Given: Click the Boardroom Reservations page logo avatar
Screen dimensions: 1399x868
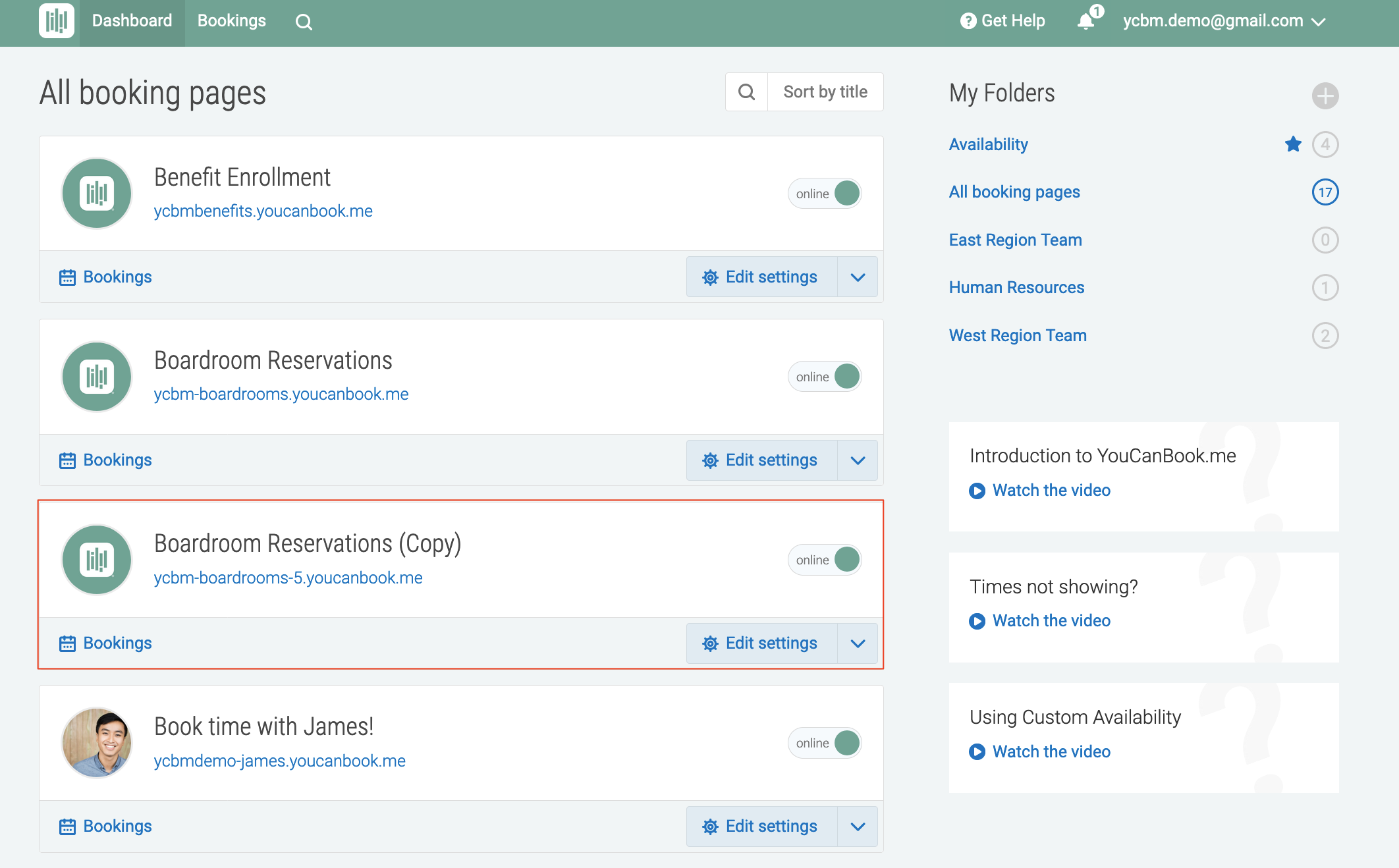Looking at the screenshot, I should (97, 377).
